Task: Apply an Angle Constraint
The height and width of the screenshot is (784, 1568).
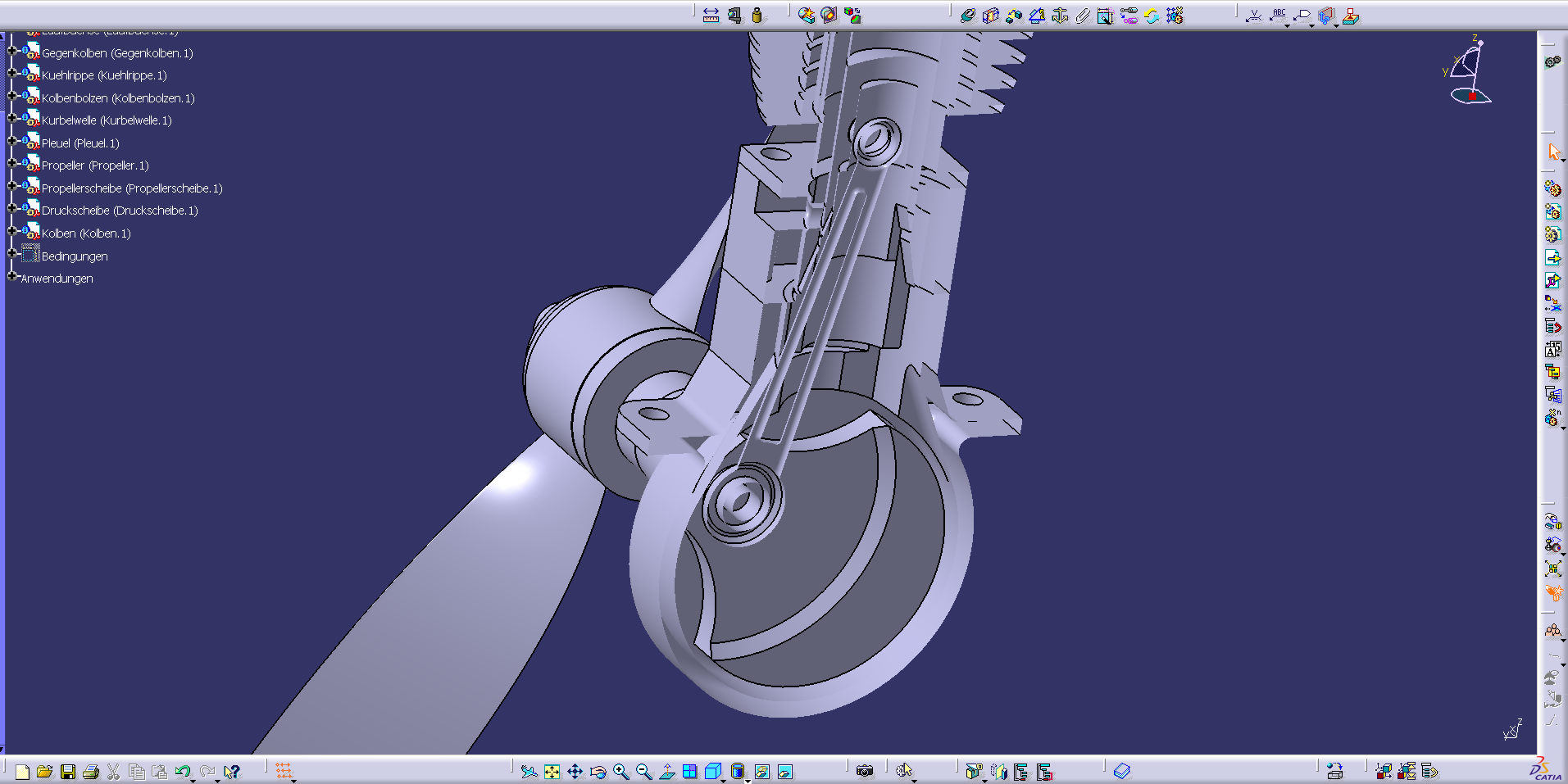Action: click(1037, 15)
